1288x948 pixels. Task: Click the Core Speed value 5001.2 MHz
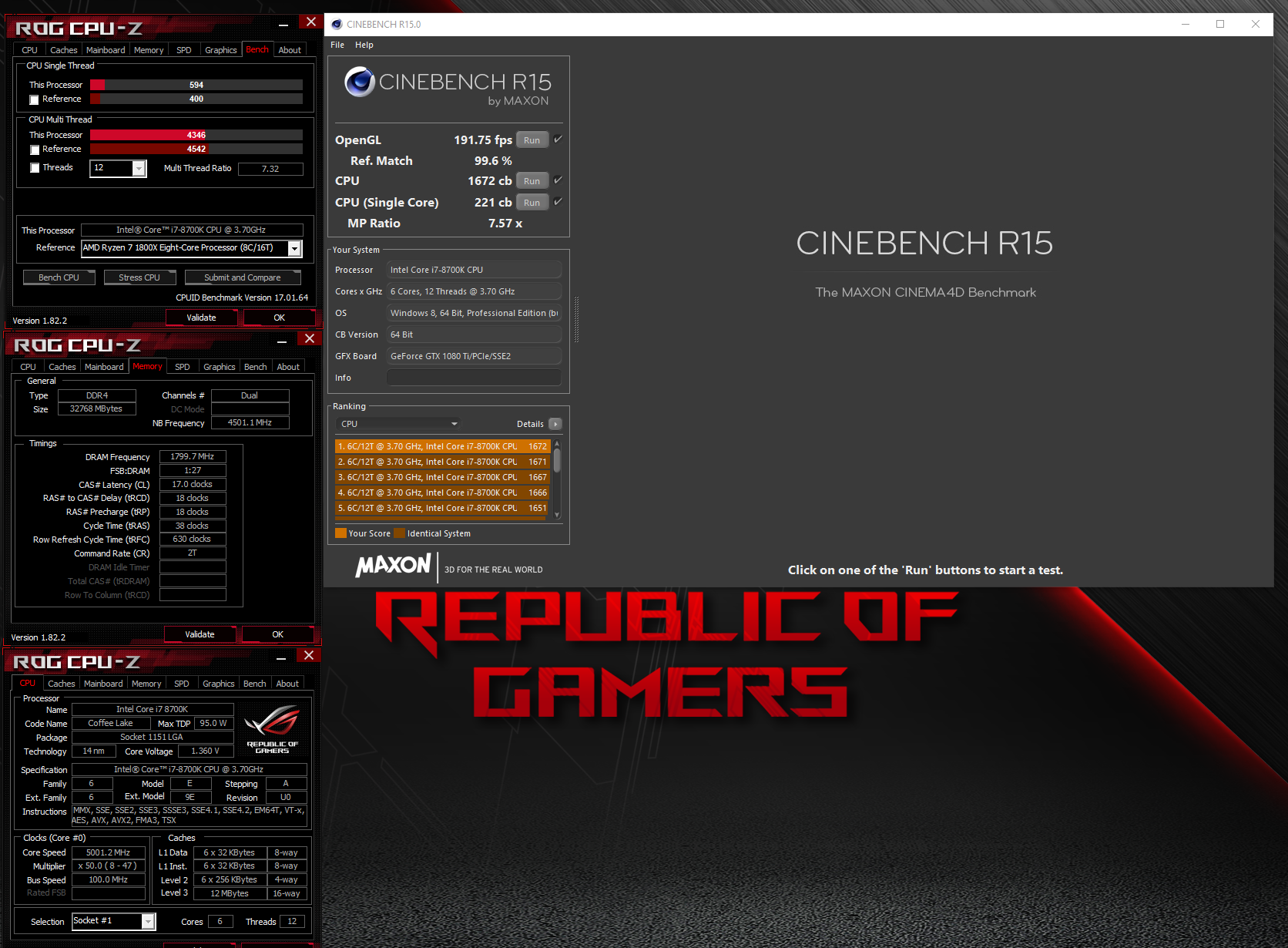[109, 852]
